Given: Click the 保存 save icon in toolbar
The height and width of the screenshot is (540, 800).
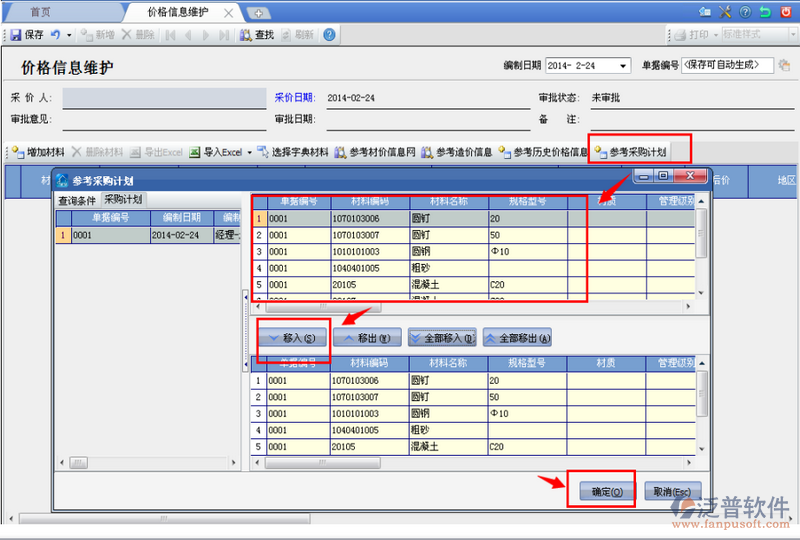Looking at the screenshot, I should pos(16,34).
